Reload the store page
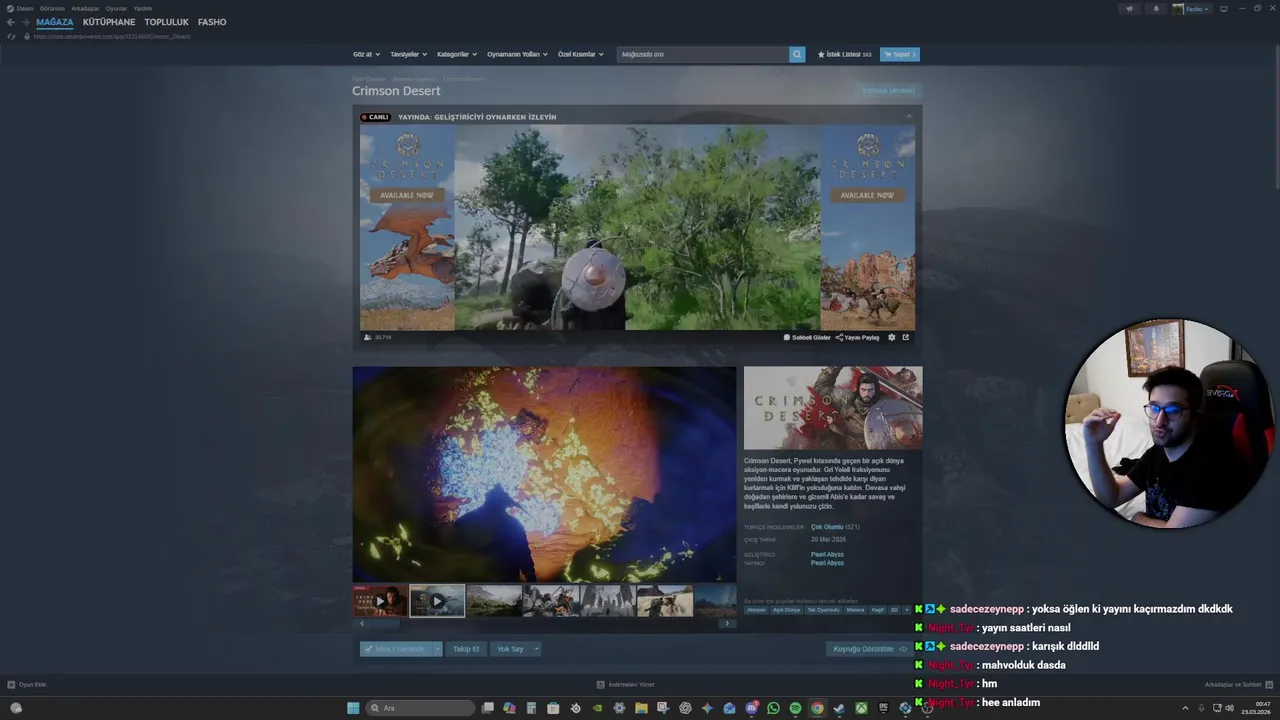Image resolution: width=1280 pixels, height=720 pixels. (12, 36)
